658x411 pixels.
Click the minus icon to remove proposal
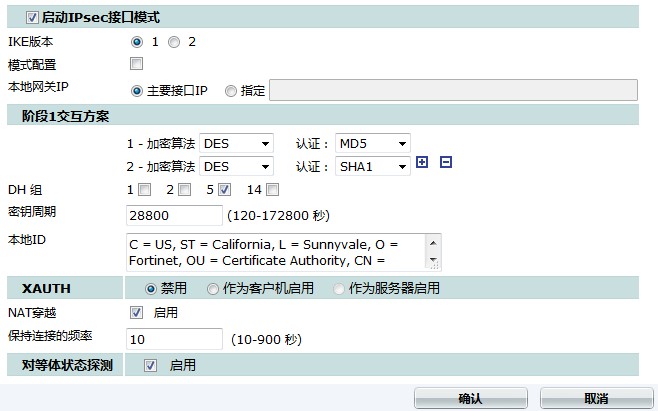[x=446, y=163]
